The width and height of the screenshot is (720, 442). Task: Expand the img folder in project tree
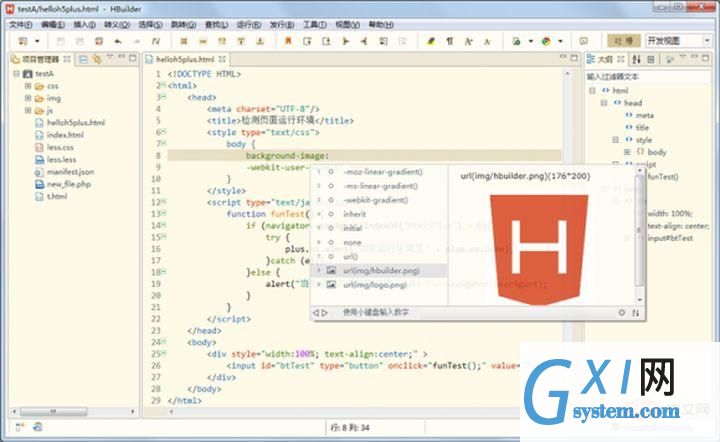28,98
